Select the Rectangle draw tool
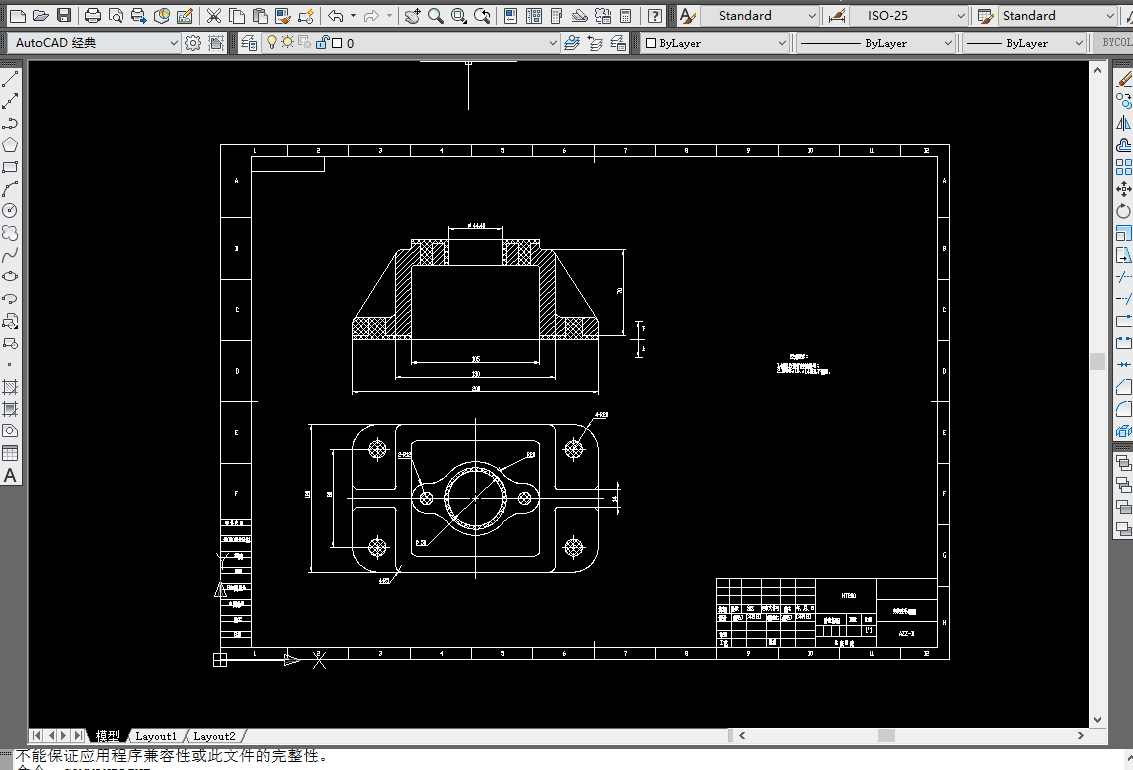This screenshot has height=770, width=1133. coord(10,167)
